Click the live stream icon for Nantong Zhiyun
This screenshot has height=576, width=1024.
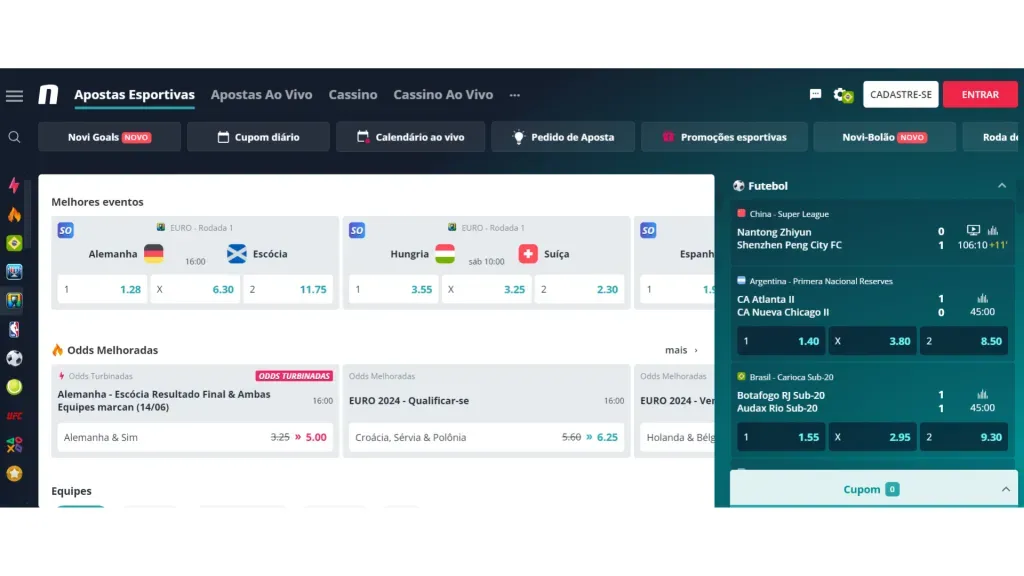point(973,231)
